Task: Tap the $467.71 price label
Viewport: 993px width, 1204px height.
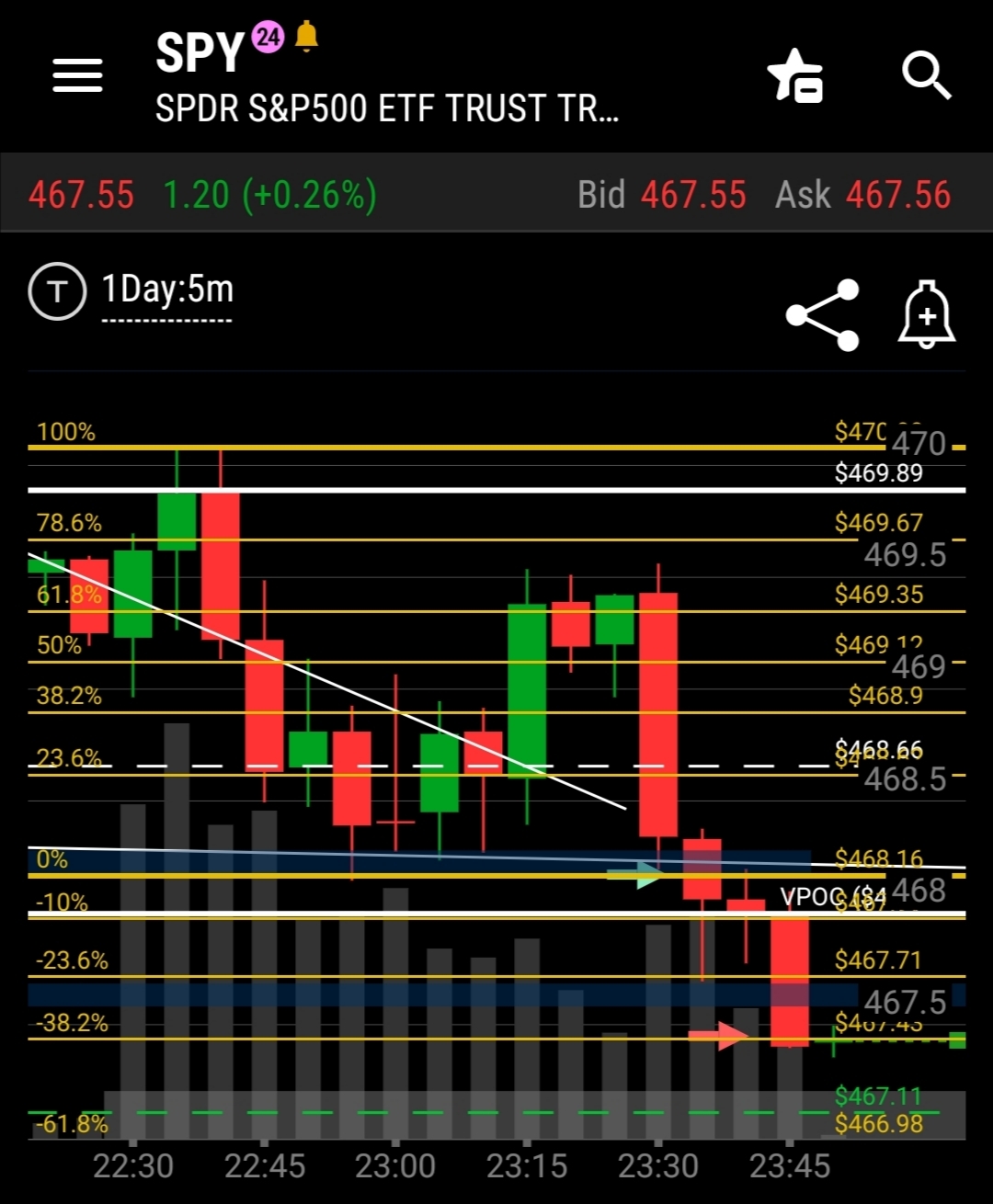Action: 877,960
